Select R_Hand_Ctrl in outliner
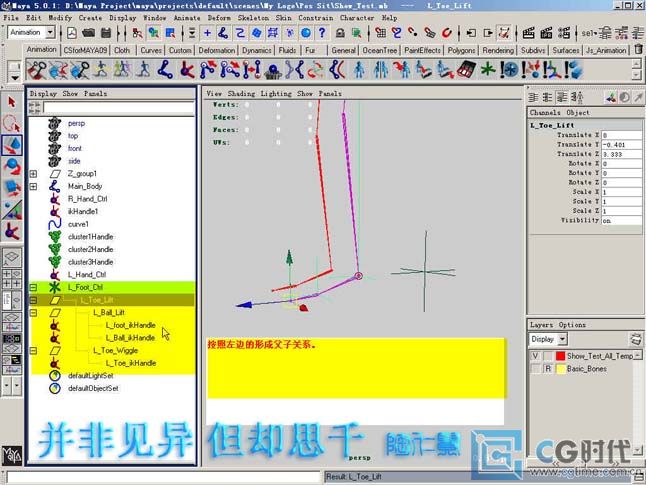The image size is (646, 485). [87, 199]
